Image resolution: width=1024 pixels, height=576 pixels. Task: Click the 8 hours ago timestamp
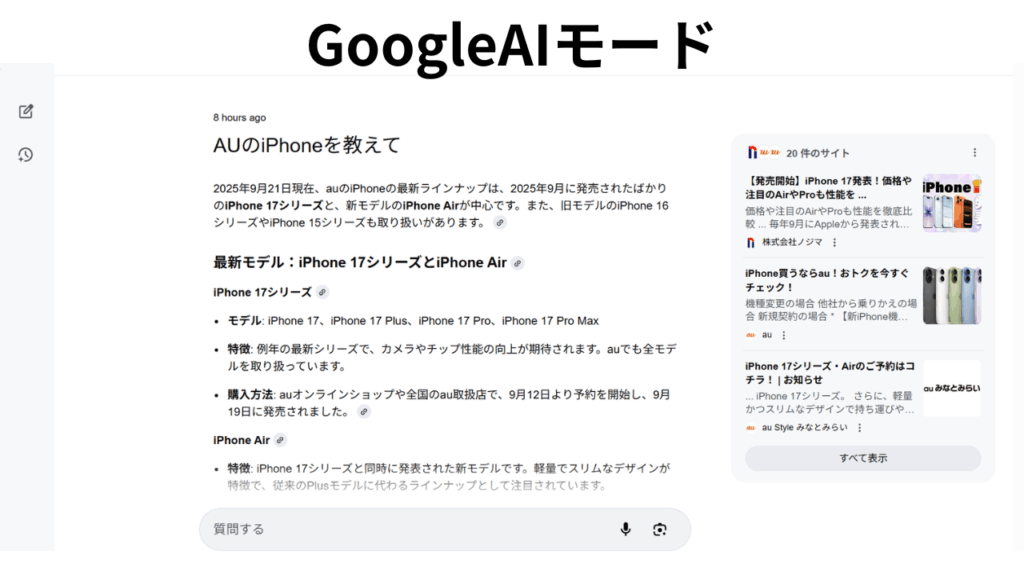[239, 118]
